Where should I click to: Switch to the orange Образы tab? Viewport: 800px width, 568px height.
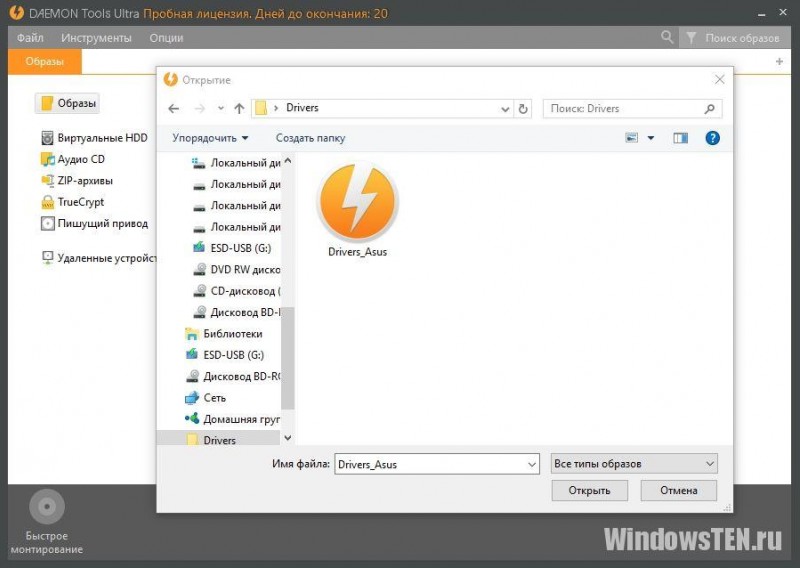pyautogui.click(x=44, y=61)
